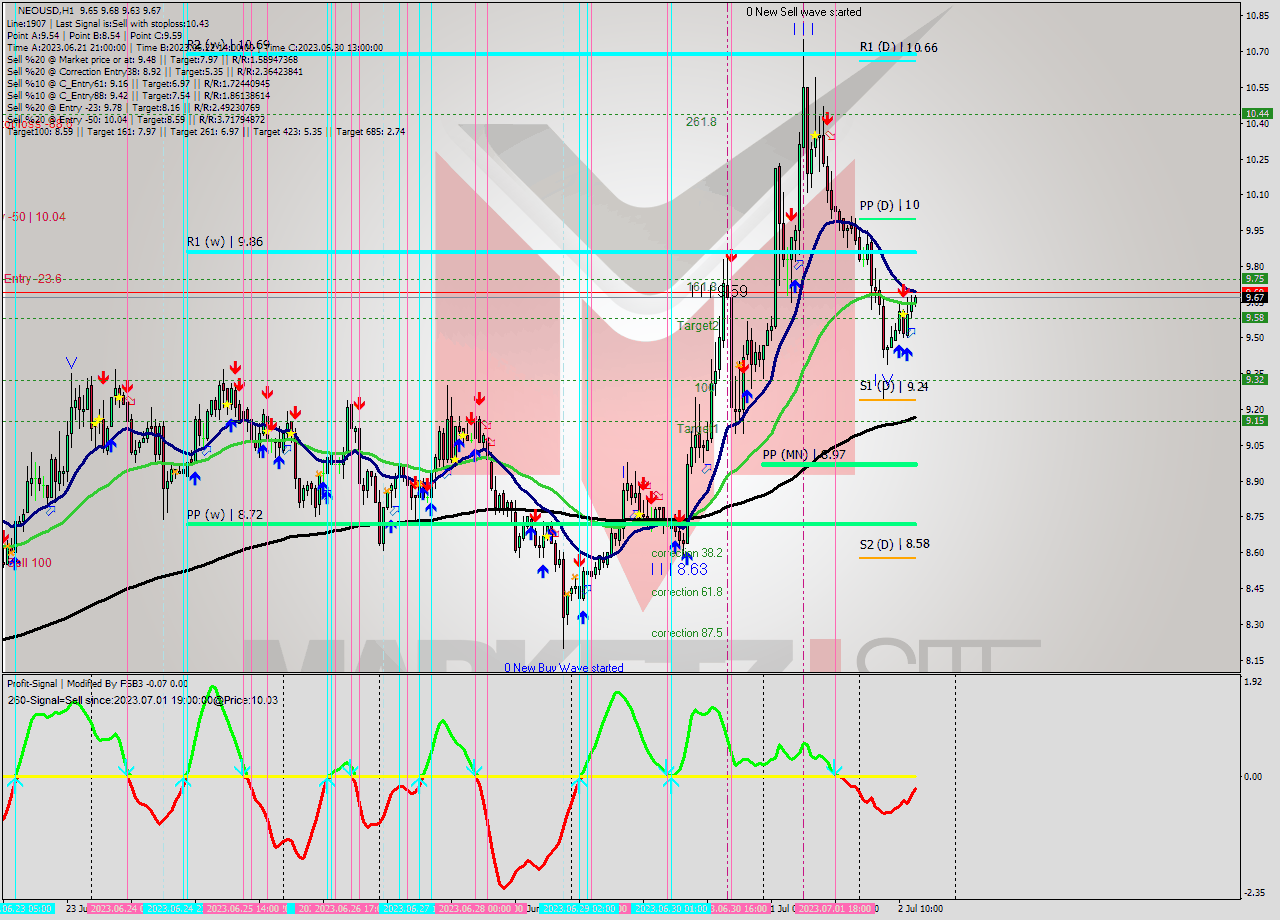1280x920 pixels.
Task: Select the '2023.07.01 18:00' time marker
Action: click(x=834, y=908)
